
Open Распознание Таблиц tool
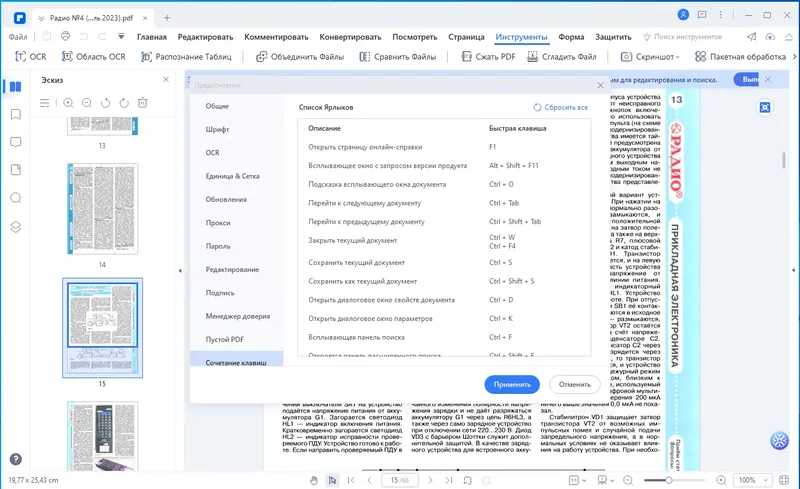186,57
